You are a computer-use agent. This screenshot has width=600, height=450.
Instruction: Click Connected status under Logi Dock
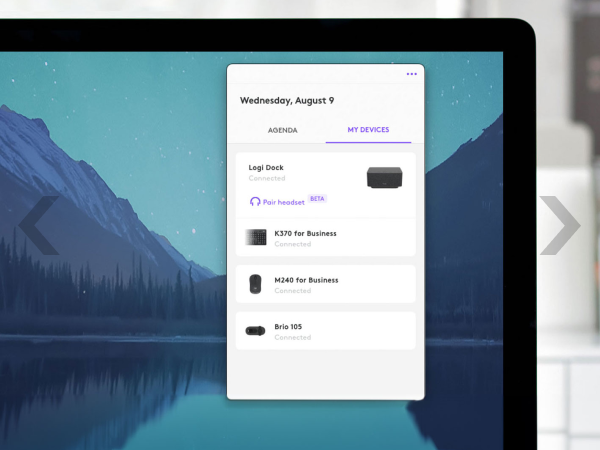[x=267, y=178]
